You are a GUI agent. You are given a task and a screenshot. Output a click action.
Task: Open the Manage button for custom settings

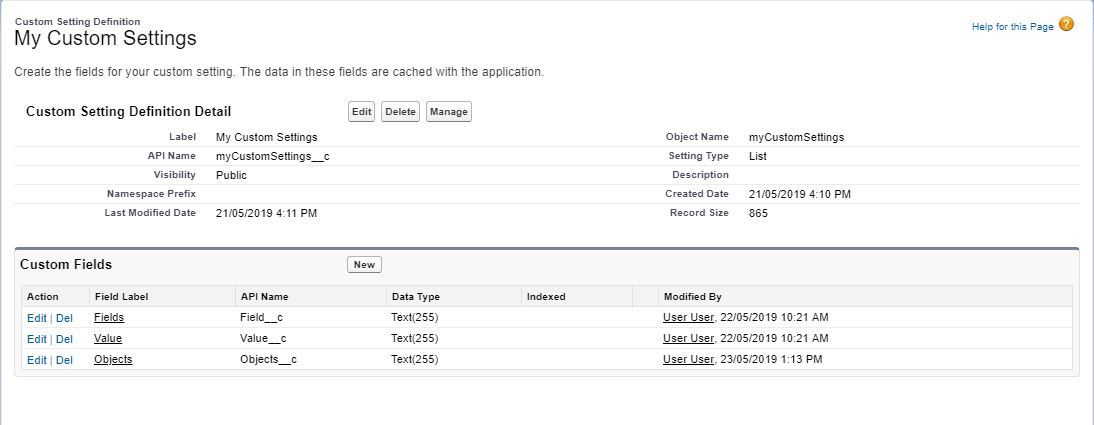(x=448, y=112)
